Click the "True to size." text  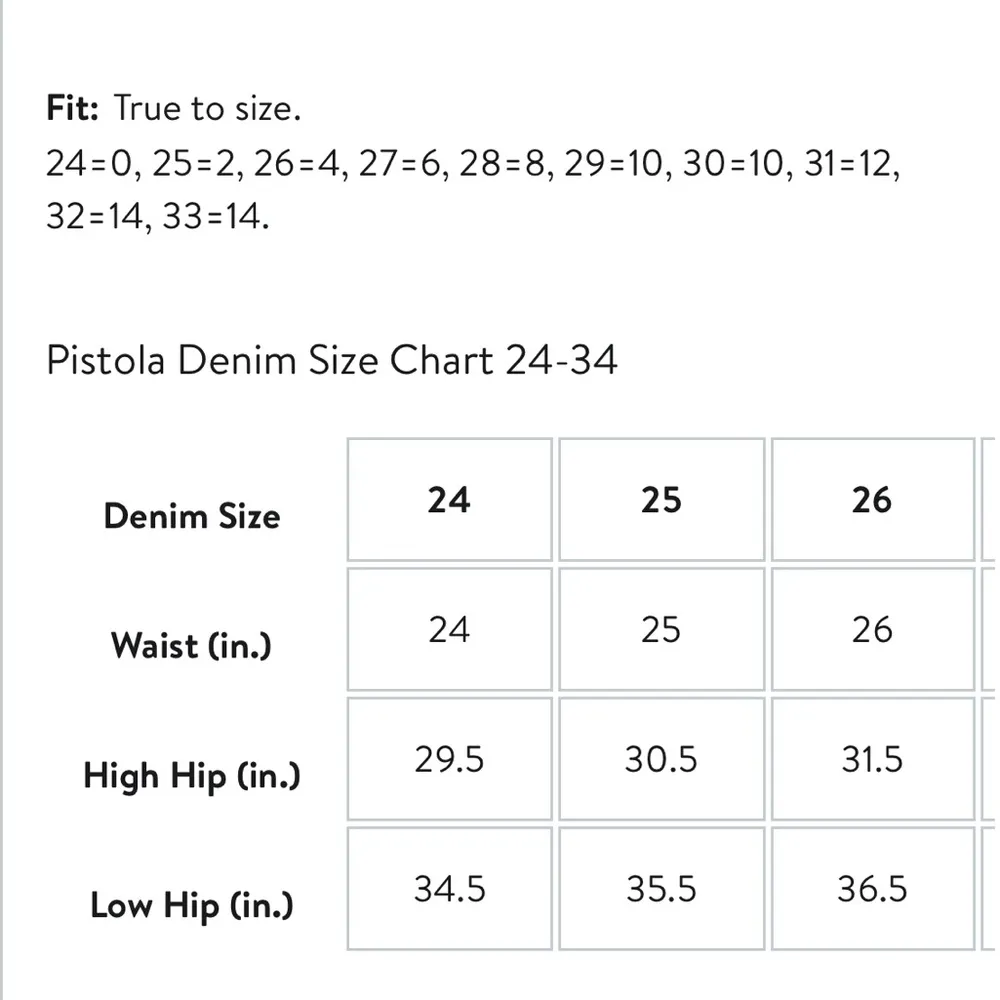[x=207, y=108]
